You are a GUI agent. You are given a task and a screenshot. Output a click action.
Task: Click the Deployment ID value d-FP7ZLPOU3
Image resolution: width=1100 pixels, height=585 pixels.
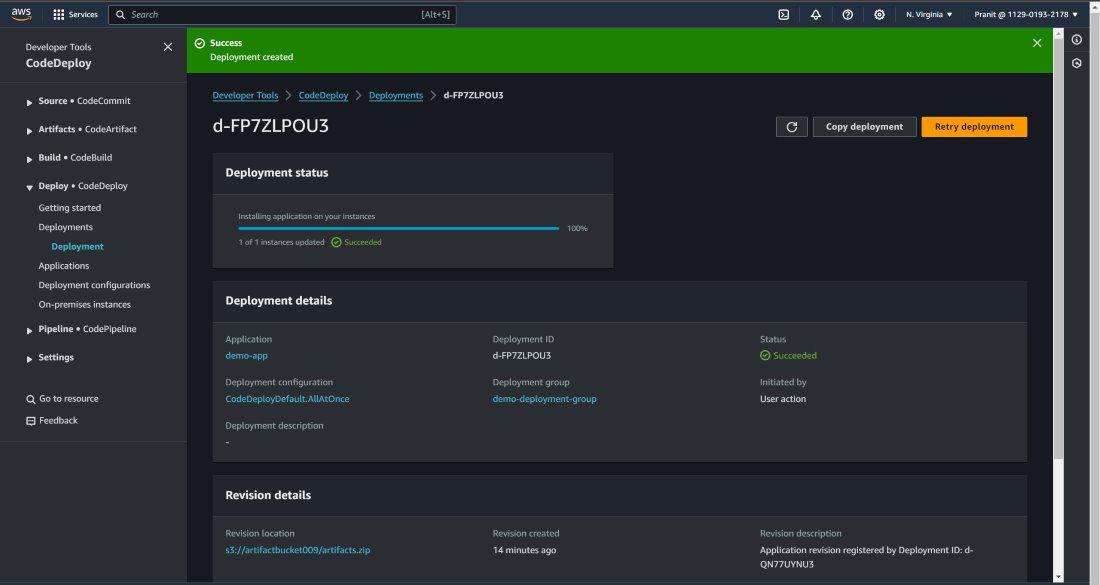pos(521,356)
